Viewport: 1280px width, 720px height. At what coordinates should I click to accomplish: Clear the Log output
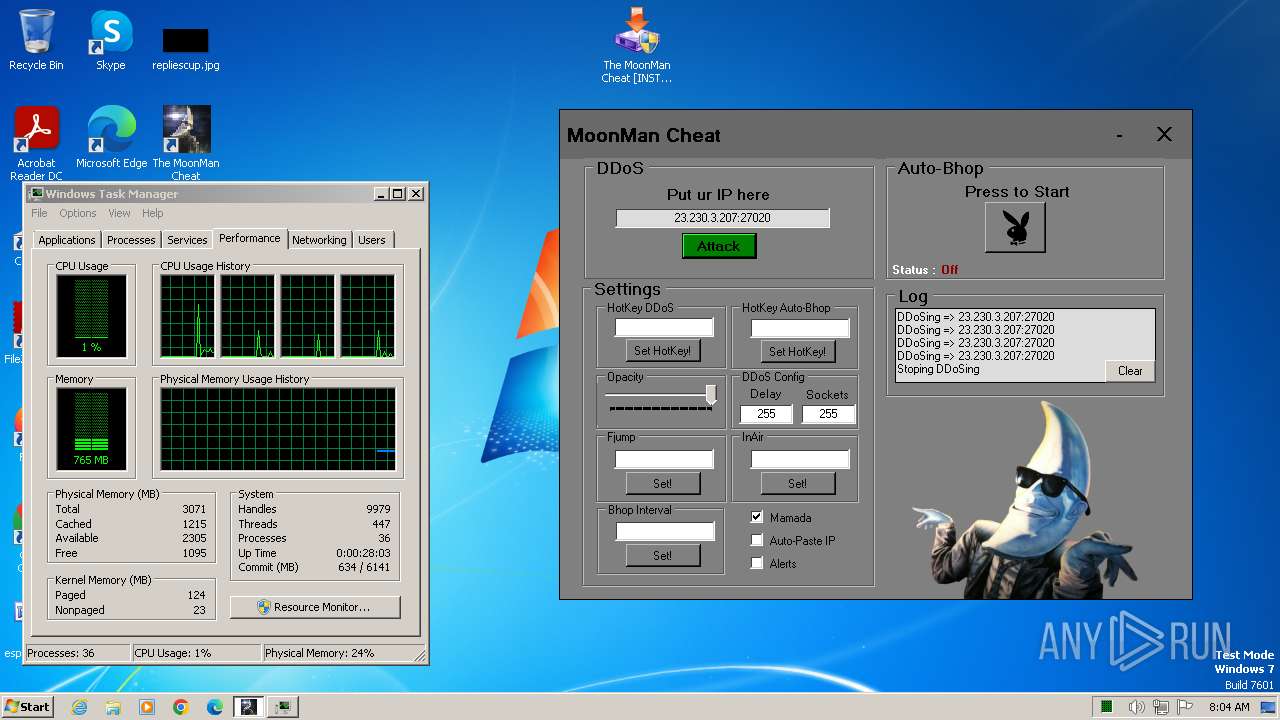click(1130, 371)
